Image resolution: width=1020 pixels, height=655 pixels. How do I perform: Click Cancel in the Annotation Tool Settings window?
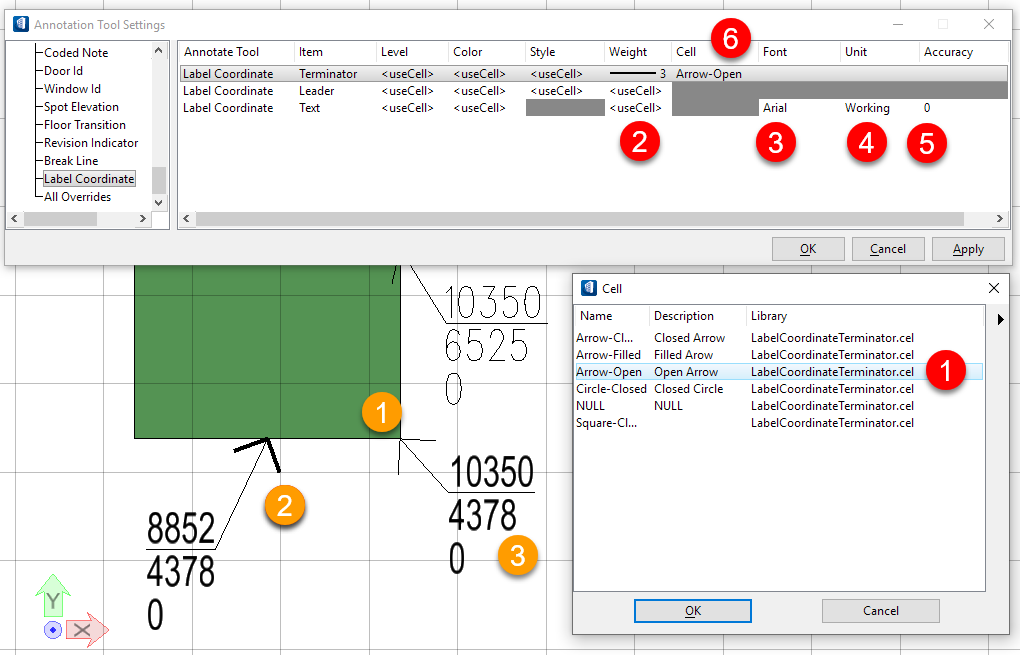tap(888, 249)
